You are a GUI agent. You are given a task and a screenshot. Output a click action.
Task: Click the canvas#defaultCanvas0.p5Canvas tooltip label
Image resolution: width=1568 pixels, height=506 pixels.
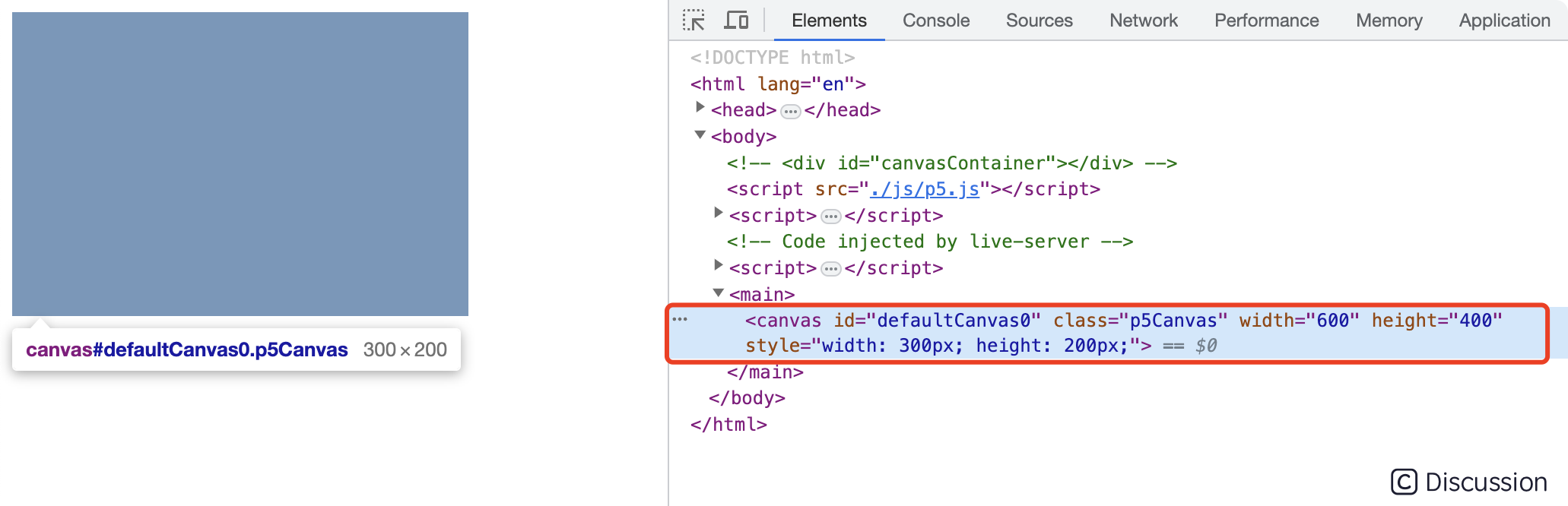coord(187,349)
